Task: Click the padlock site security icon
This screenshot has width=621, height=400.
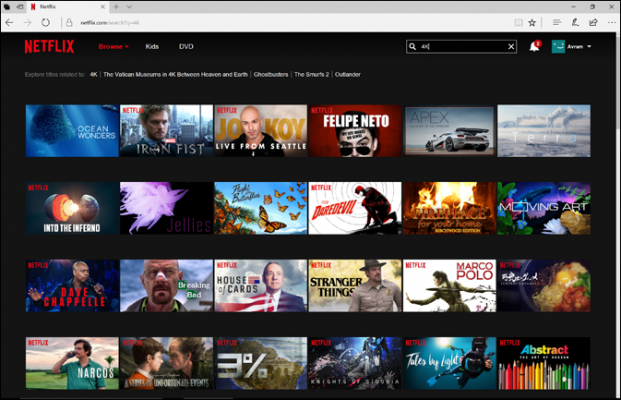Action: click(x=69, y=23)
